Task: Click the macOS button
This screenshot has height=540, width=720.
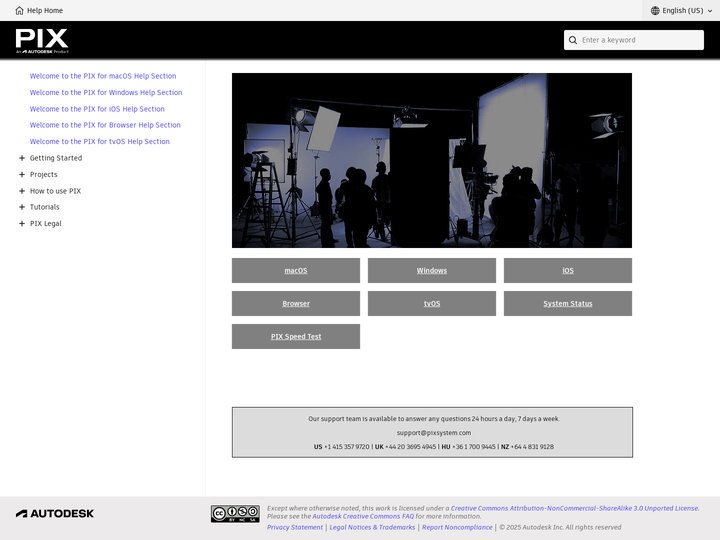Action: click(296, 270)
